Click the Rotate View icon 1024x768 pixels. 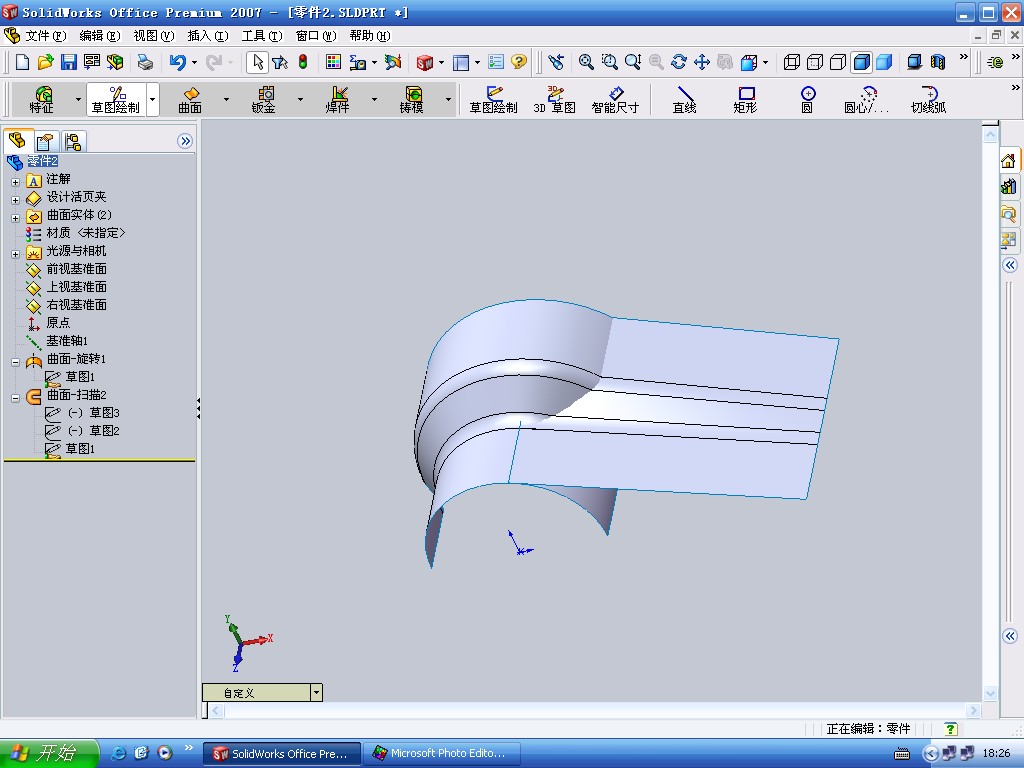pyautogui.click(x=679, y=62)
